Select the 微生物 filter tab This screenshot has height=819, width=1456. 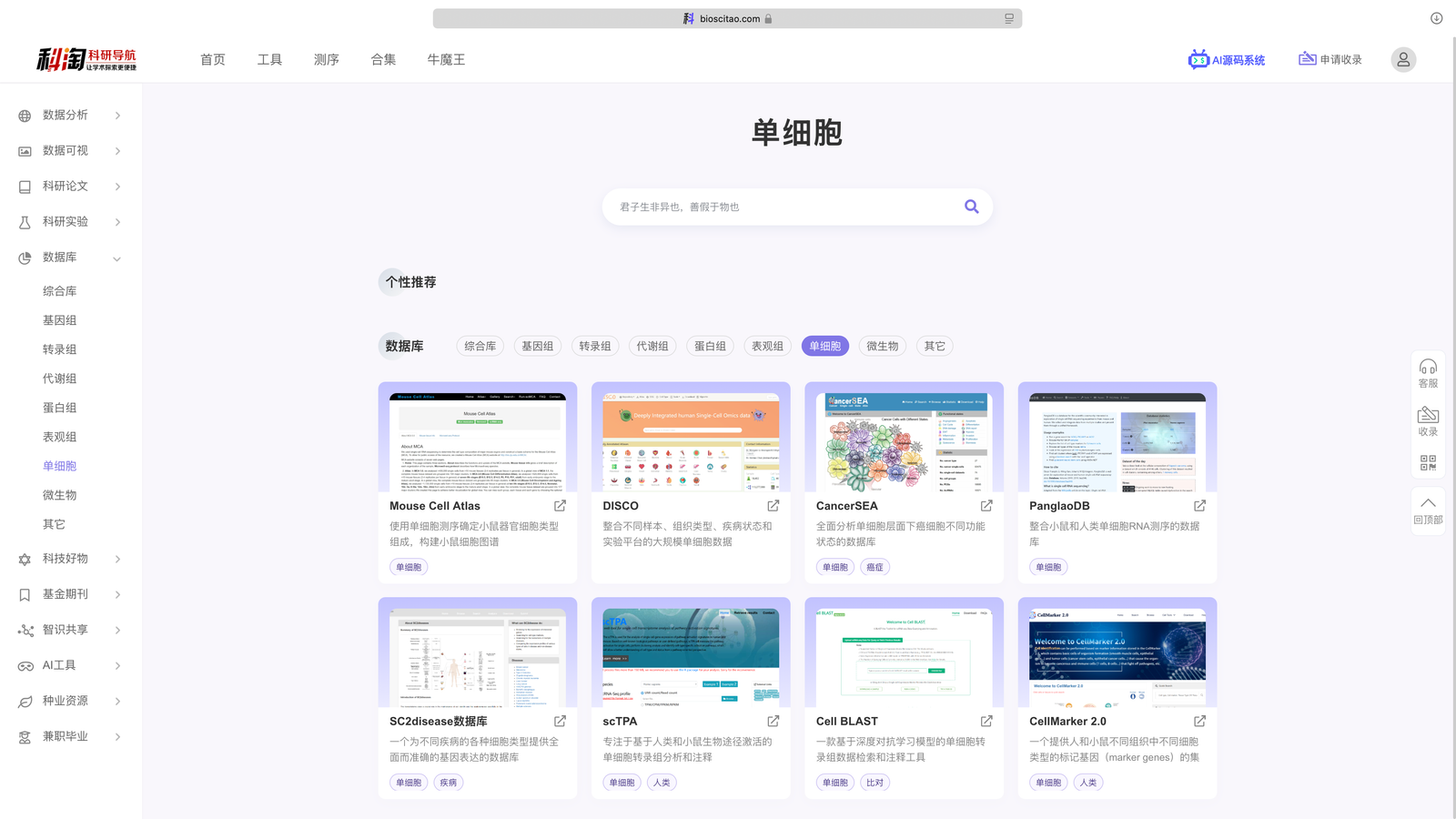point(882,346)
